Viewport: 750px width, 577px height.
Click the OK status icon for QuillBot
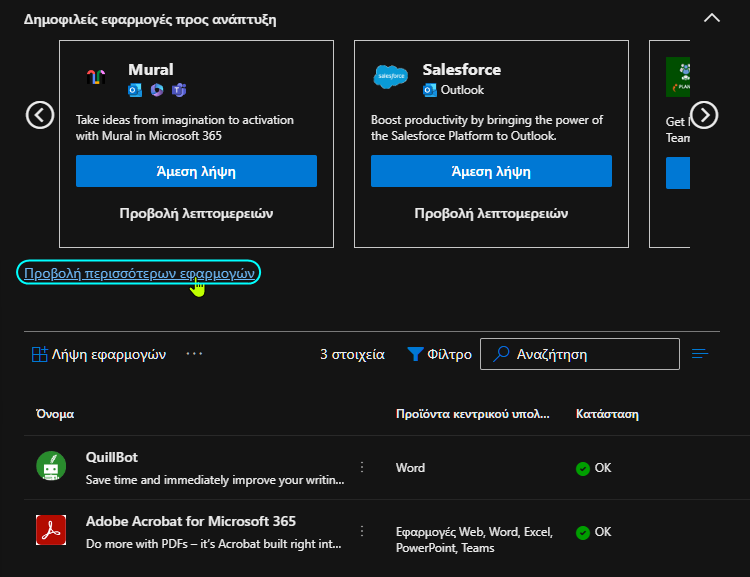[x=583, y=468]
